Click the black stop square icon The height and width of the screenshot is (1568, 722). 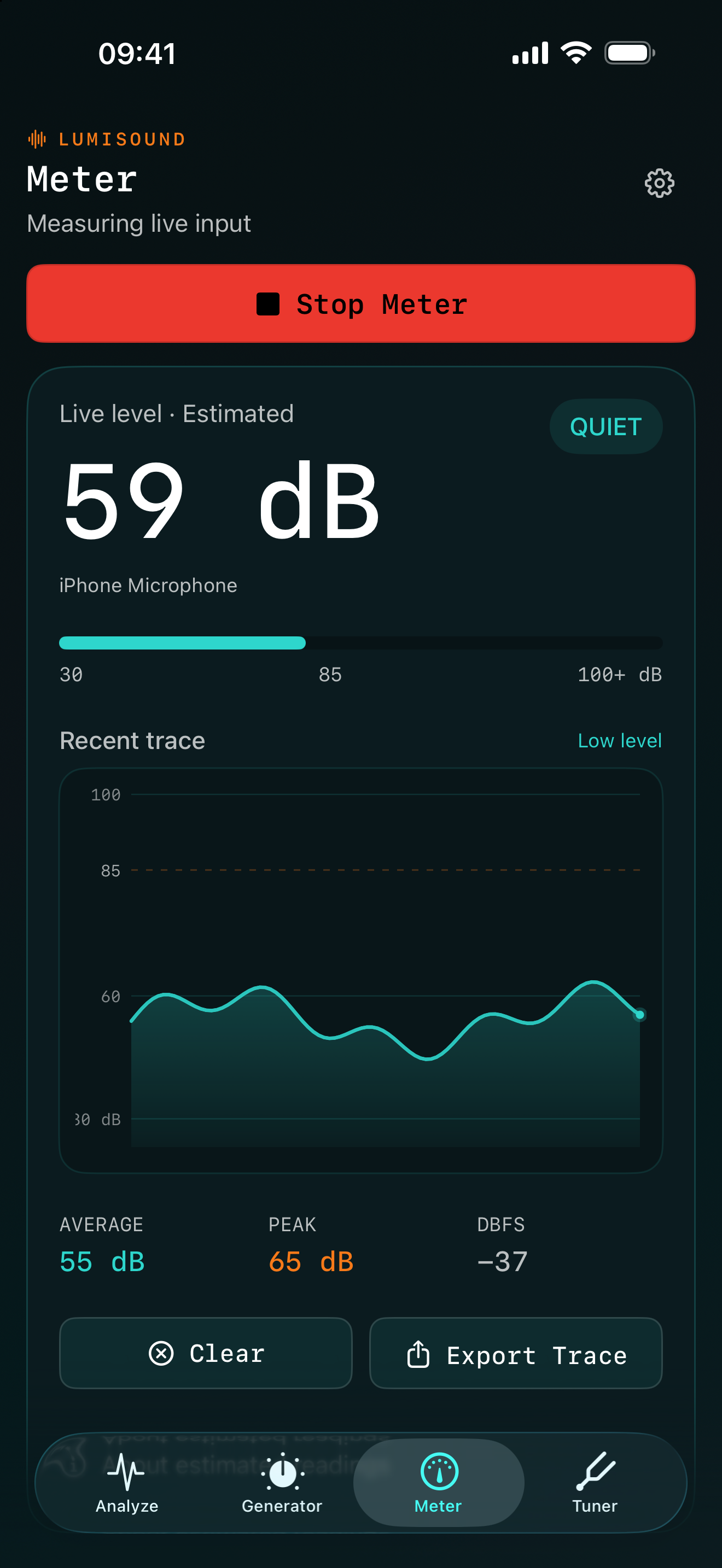(268, 304)
